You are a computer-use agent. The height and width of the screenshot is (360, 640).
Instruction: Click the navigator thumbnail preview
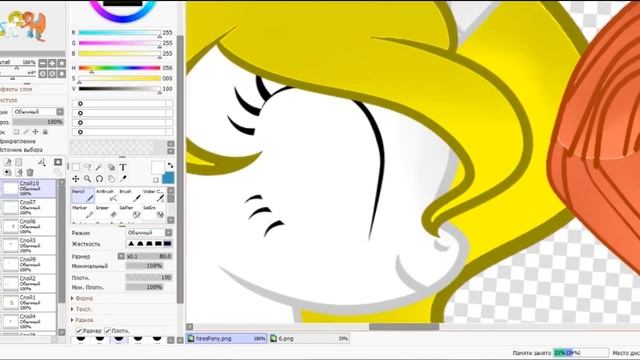[x=23, y=25]
